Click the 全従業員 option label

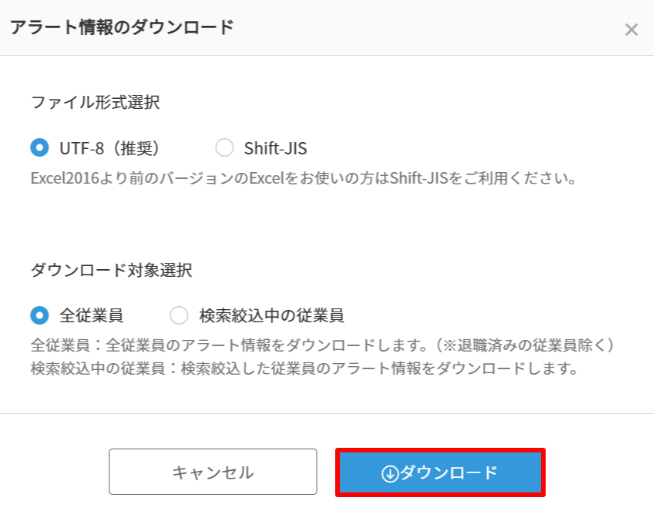pos(91,315)
